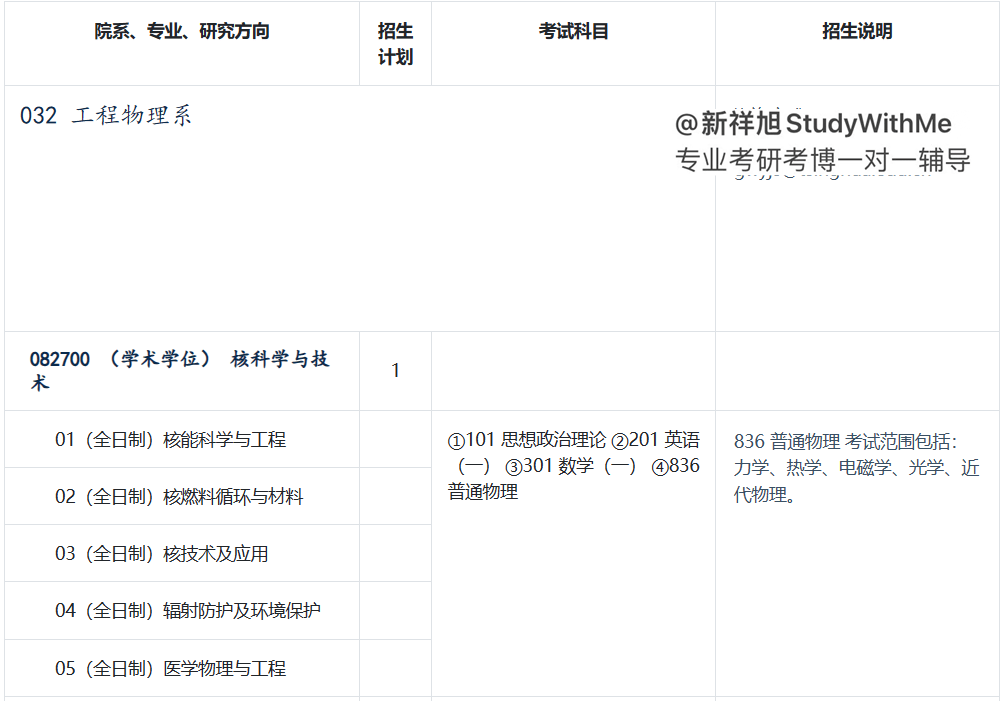Click the '招生计划' column header

(395, 44)
